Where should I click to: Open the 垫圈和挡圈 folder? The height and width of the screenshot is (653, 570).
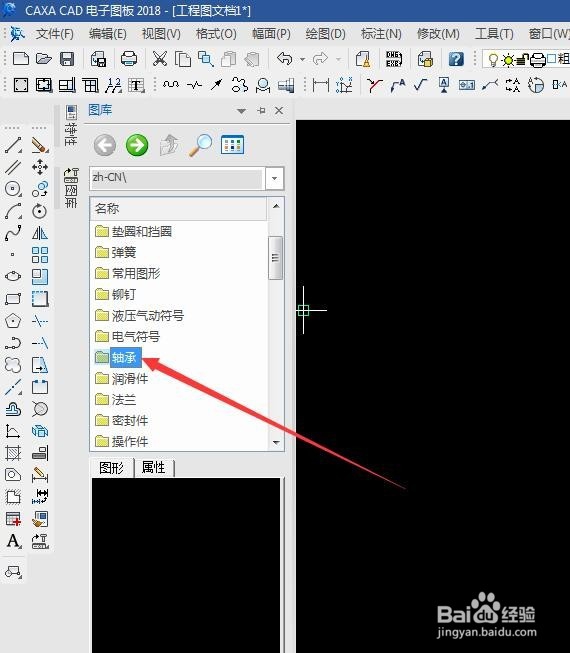point(133,231)
